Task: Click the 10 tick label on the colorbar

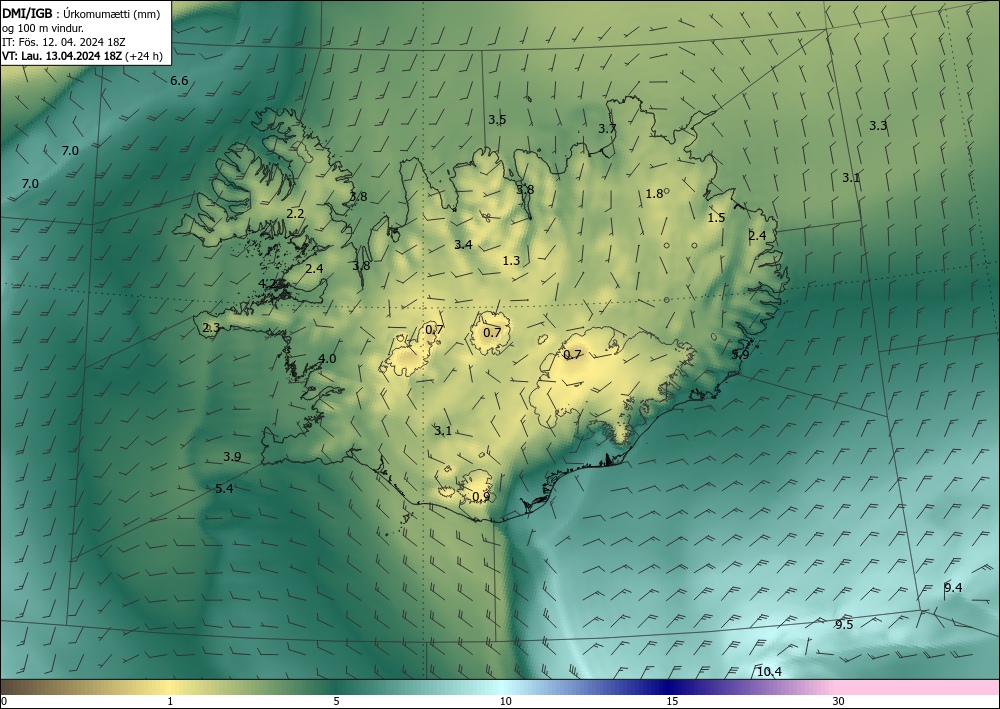Action: [505, 701]
